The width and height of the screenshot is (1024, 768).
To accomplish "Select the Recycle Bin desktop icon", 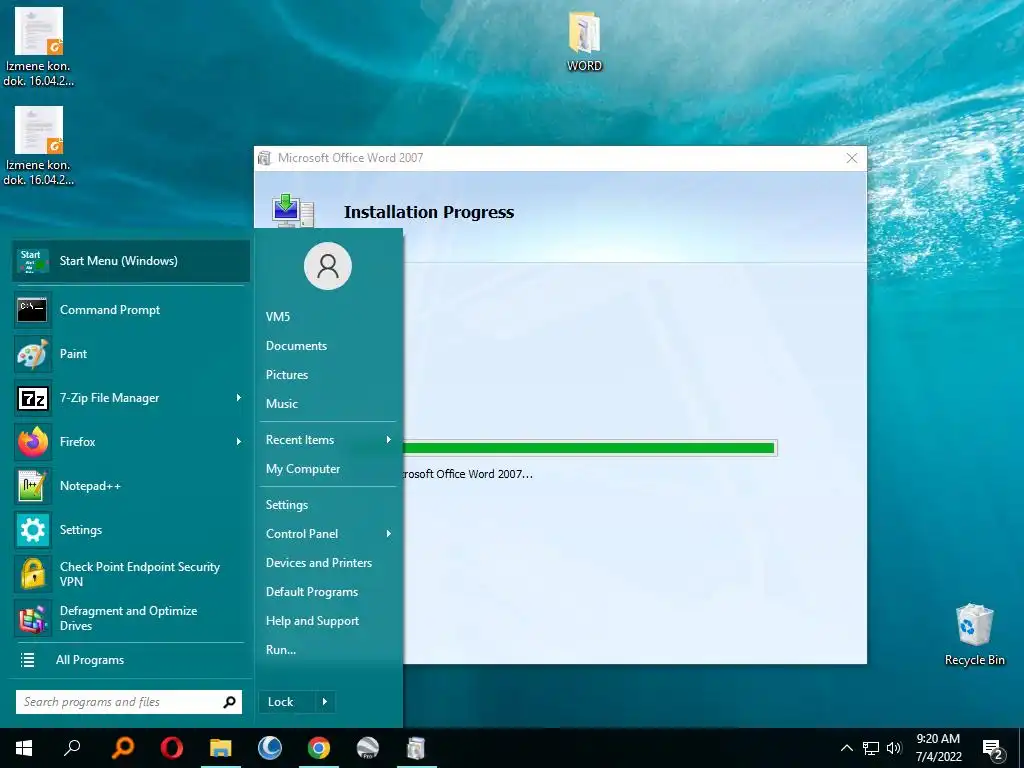I will click(974, 635).
